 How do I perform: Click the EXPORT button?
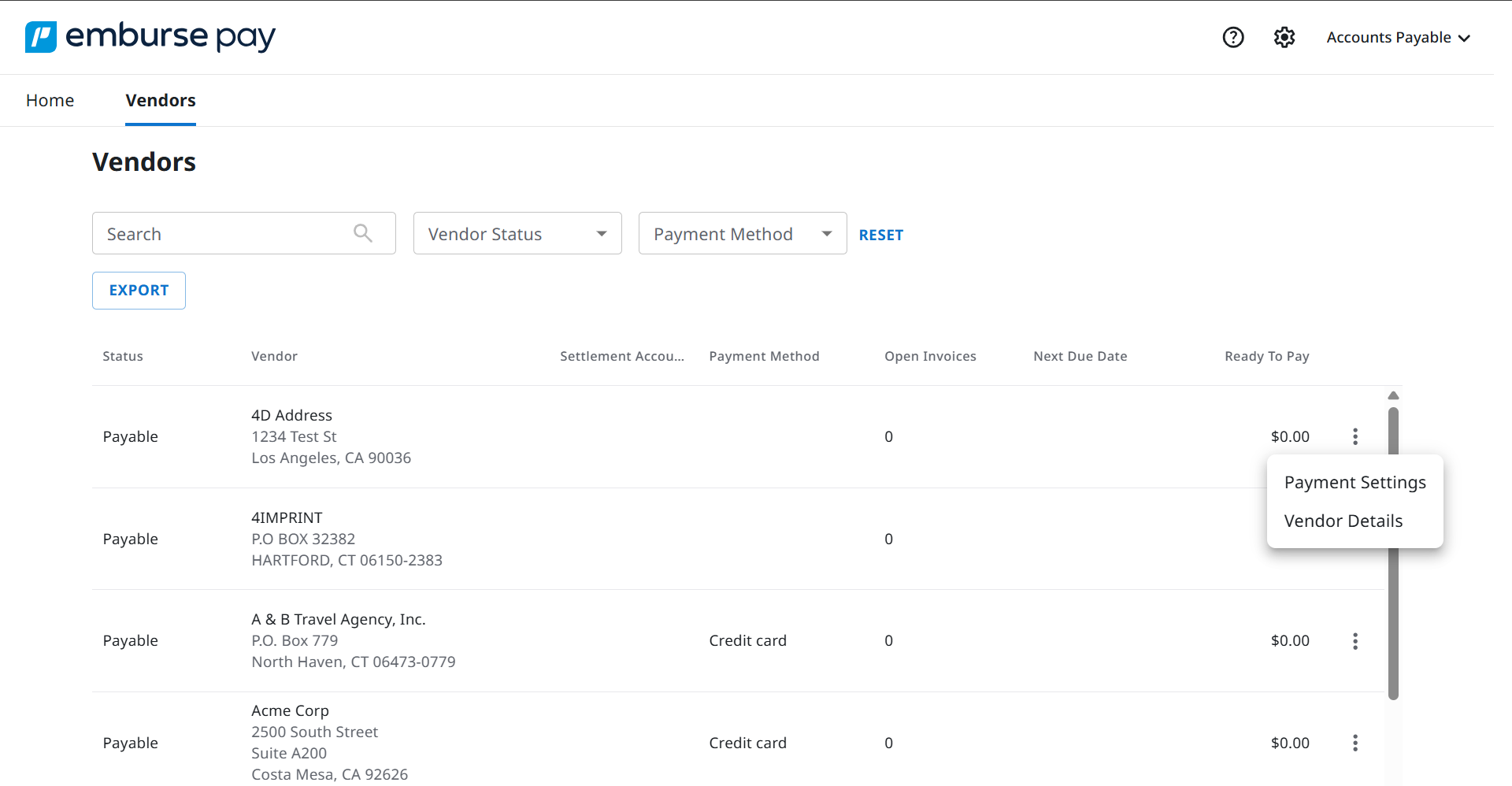(139, 290)
